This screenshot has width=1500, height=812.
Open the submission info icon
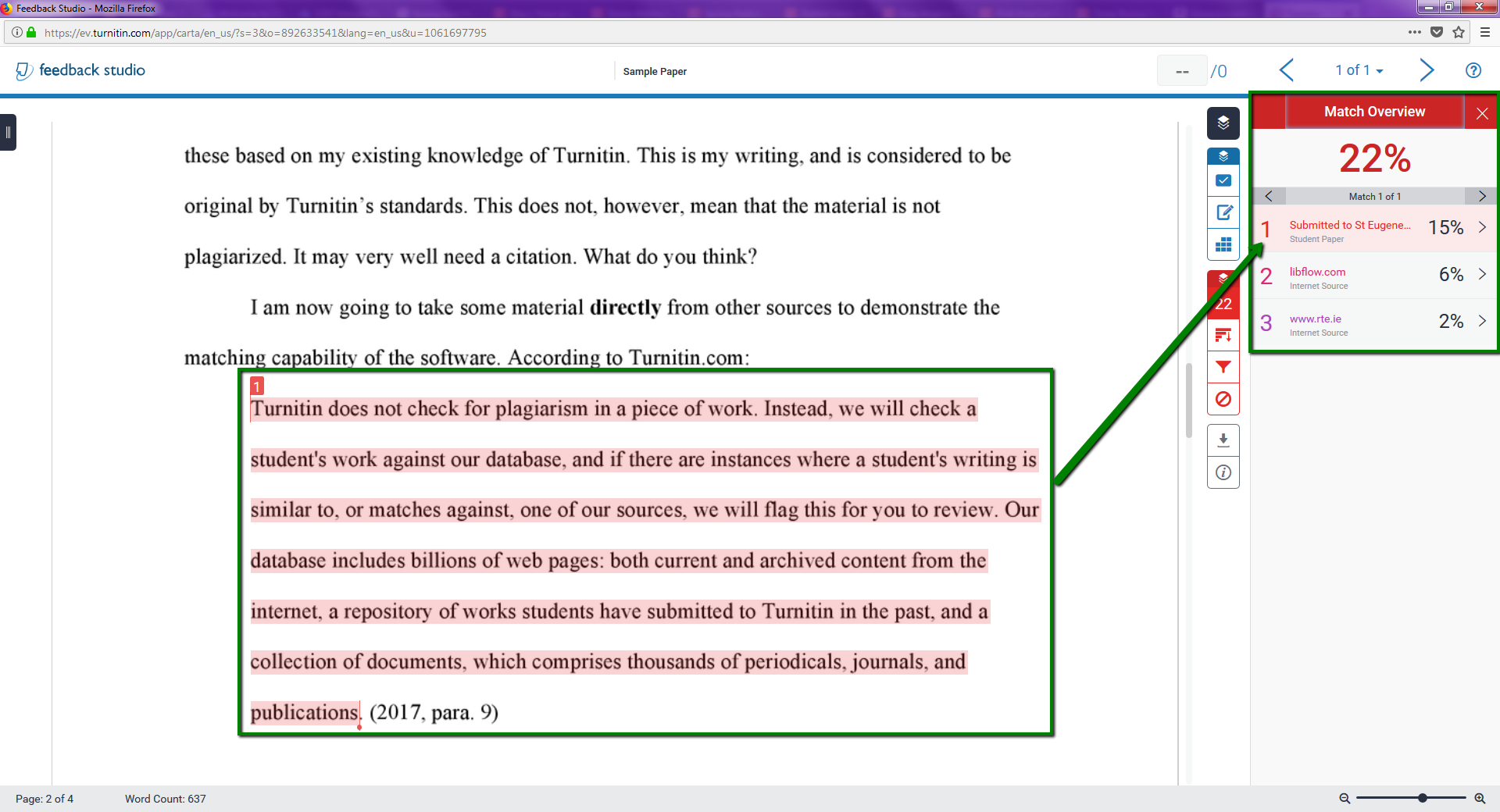click(x=1223, y=472)
